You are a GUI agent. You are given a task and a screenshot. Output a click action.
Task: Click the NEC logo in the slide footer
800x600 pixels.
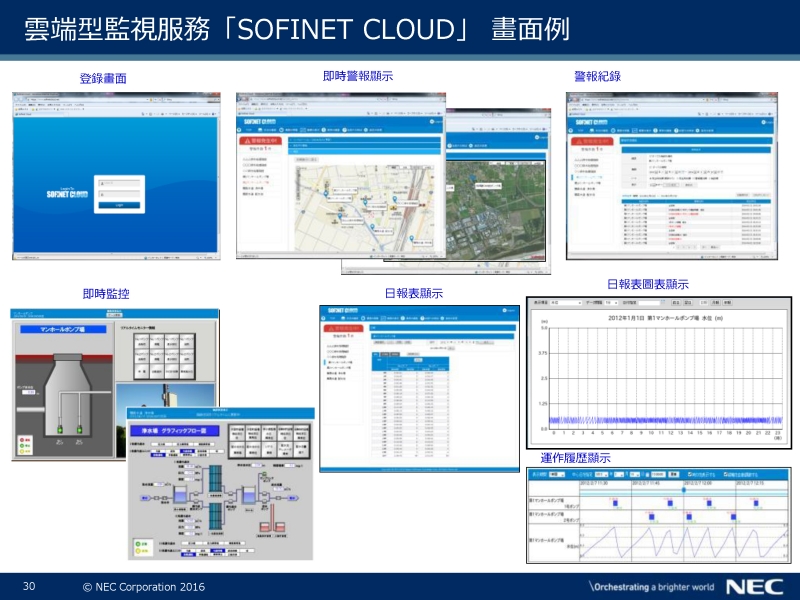[755, 587]
